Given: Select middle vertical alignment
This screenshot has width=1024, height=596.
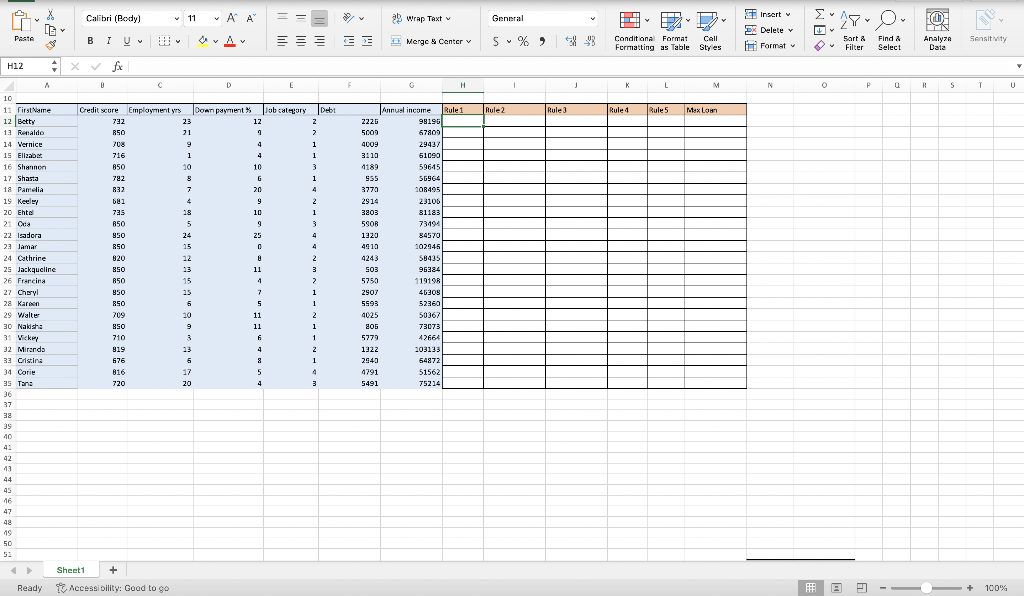Looking at the screenshot, I should (x=300, y=18).
